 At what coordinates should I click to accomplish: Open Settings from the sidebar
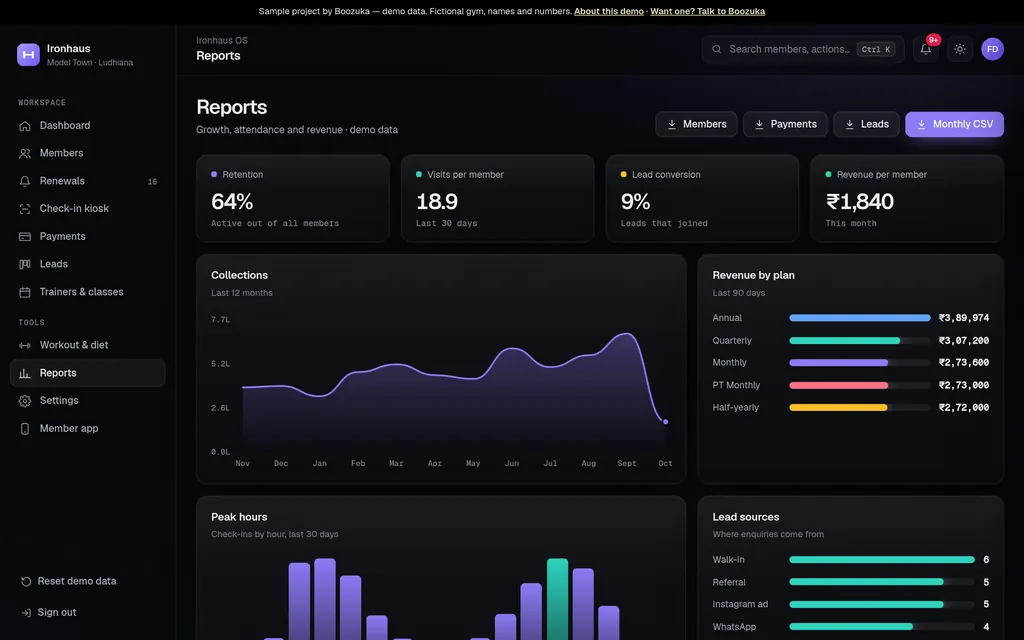(x=88, y=400)
